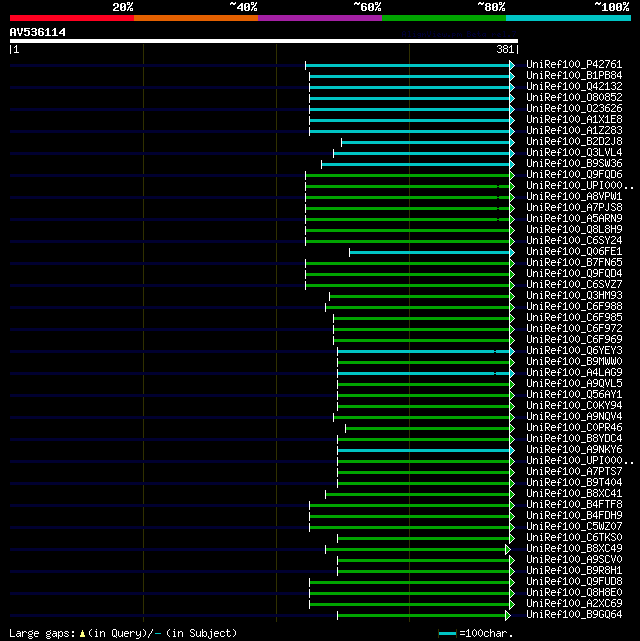The image size is (640, 641).
Task: Select the UniRef100_C0KY94 label
Action: point(574,406)
